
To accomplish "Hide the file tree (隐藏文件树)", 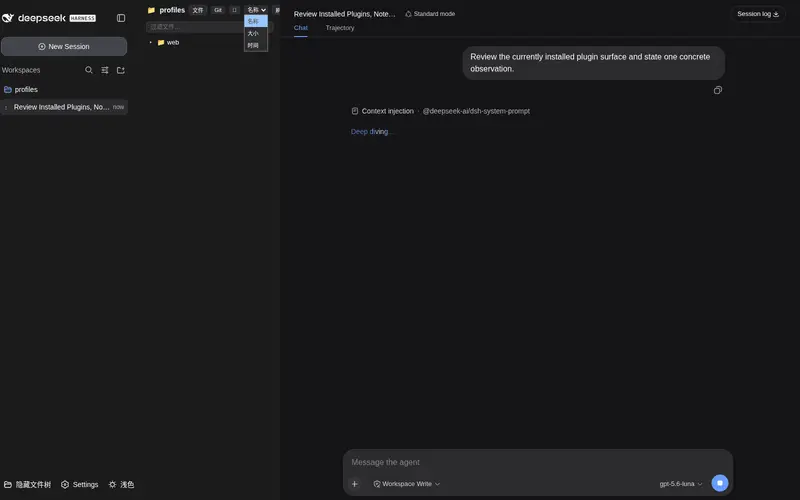I will [x=28, y=484].
